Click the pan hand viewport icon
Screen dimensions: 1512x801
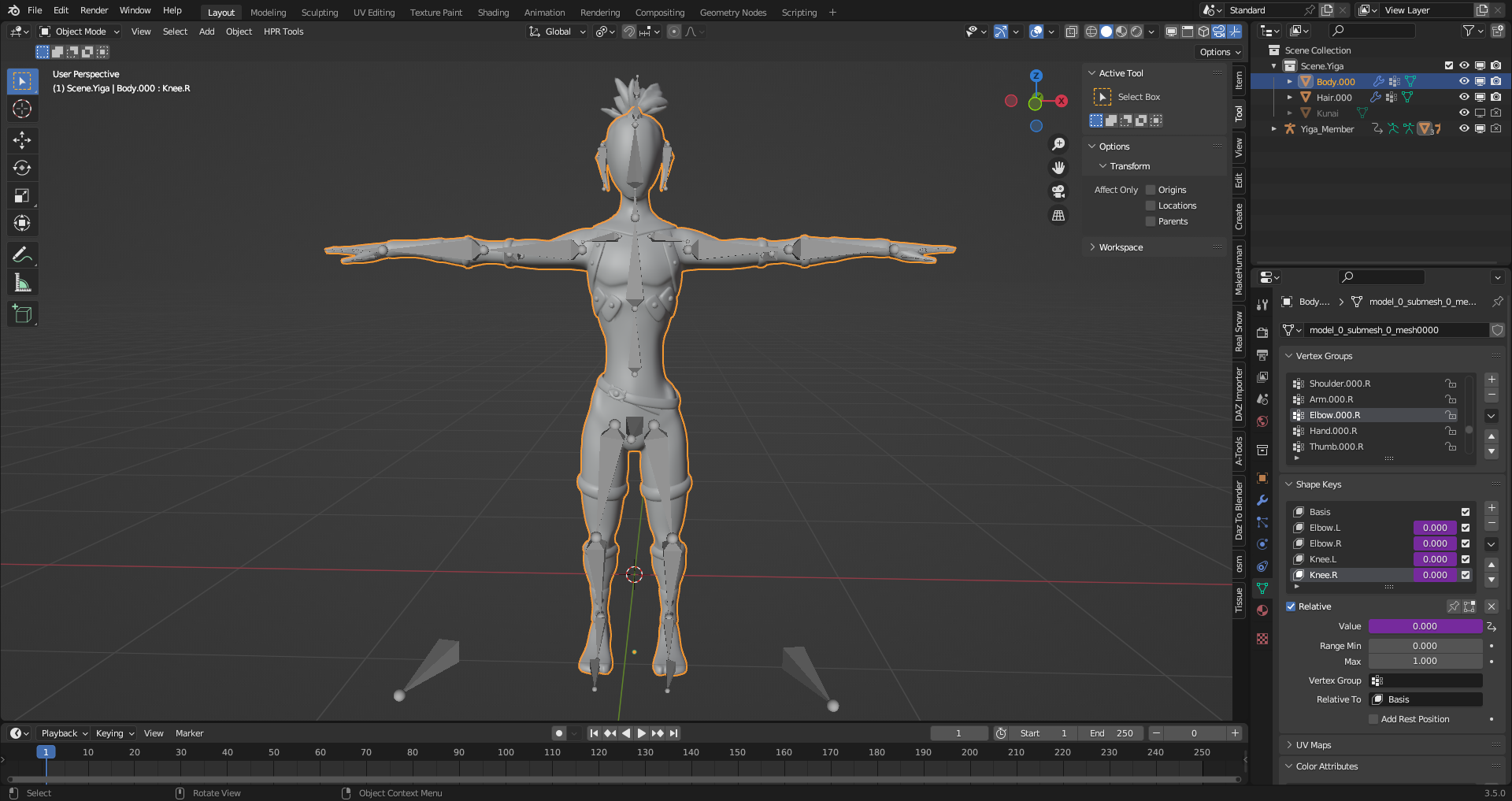click(x=1058, y=168)
